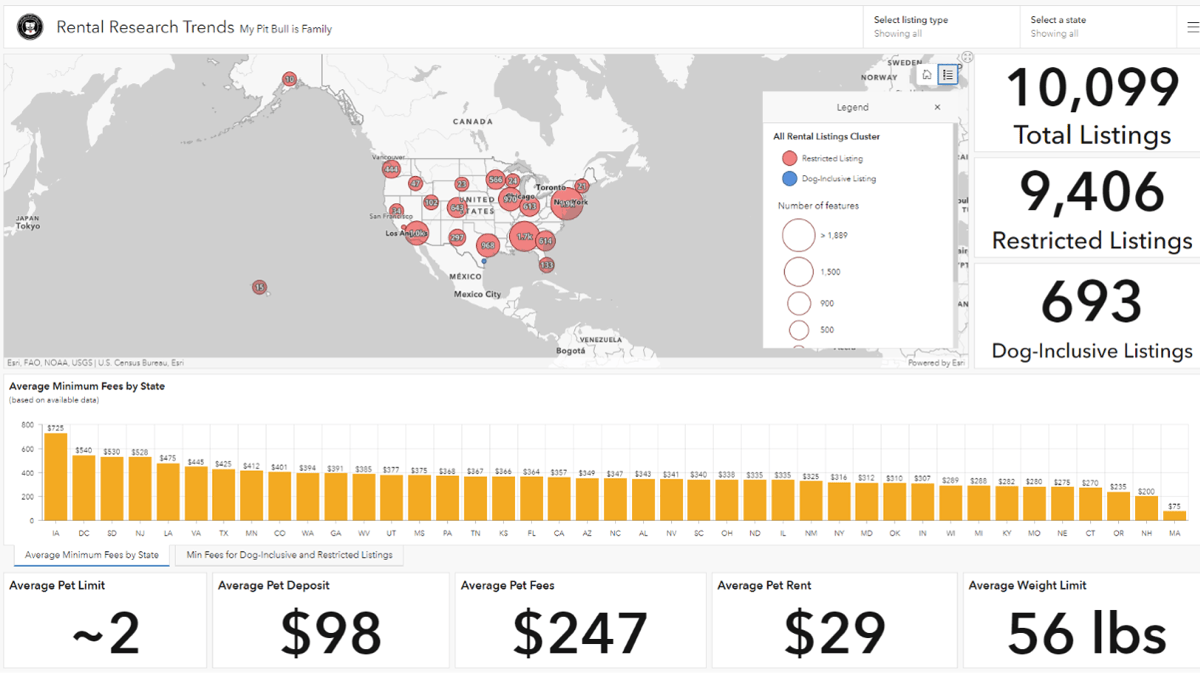Select the cluster marker labeled 444
Screen dimensions: 1200x675
[391, 169]
